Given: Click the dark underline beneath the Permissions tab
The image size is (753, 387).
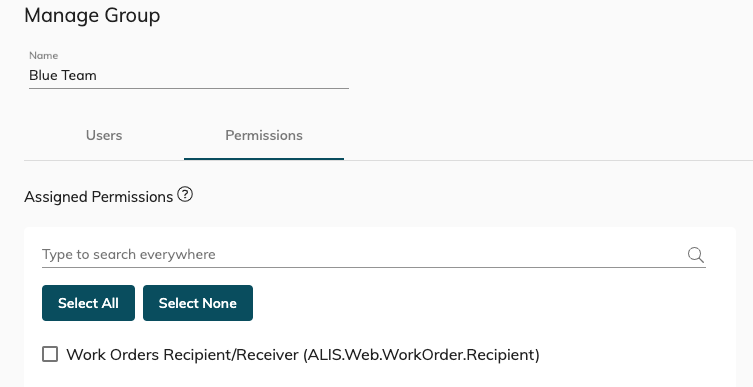Looking at the screenshot, I should click(264, 159).
